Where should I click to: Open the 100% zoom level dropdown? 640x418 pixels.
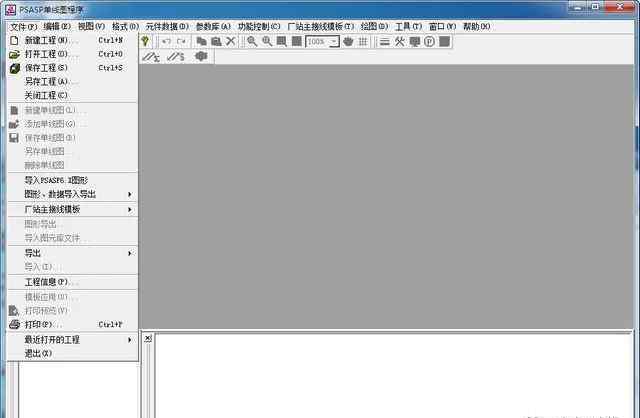[x=334, y=42]
